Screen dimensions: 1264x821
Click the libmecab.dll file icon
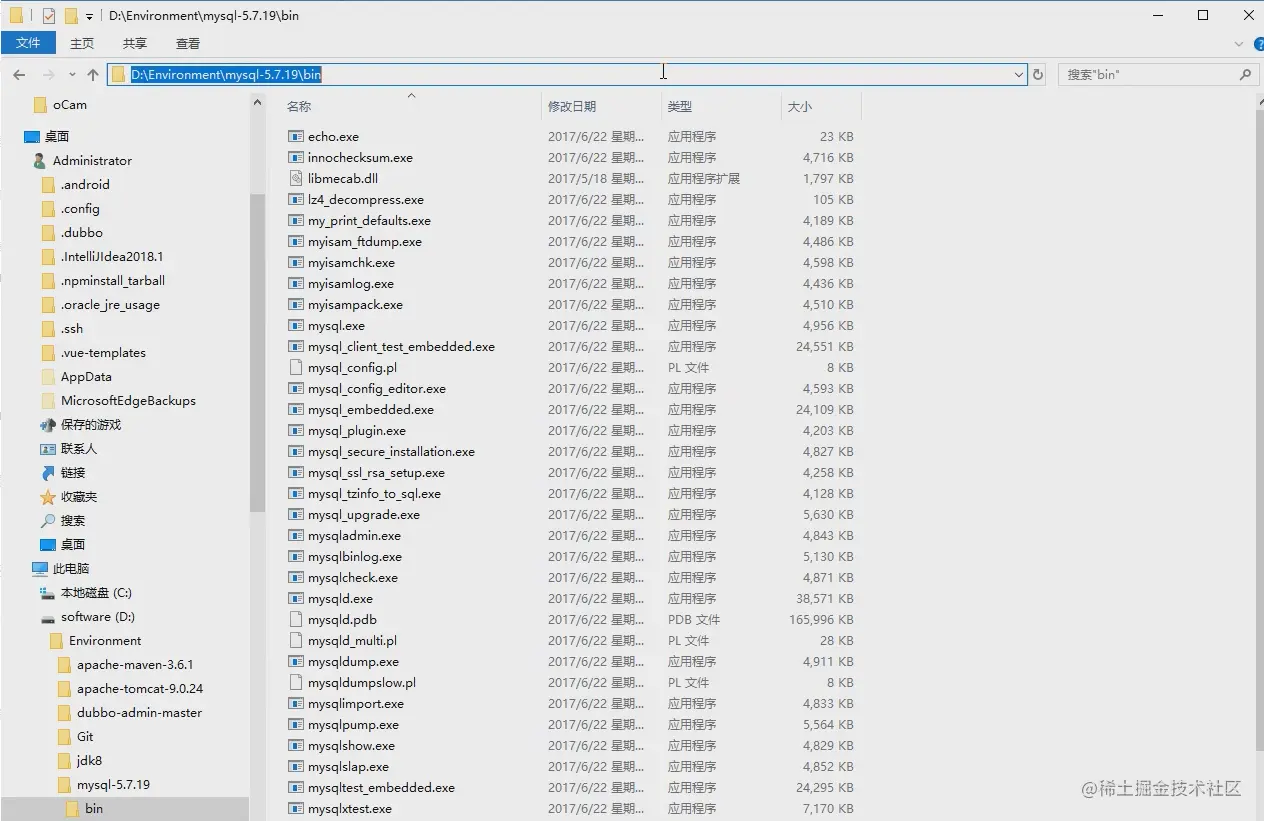295,179
